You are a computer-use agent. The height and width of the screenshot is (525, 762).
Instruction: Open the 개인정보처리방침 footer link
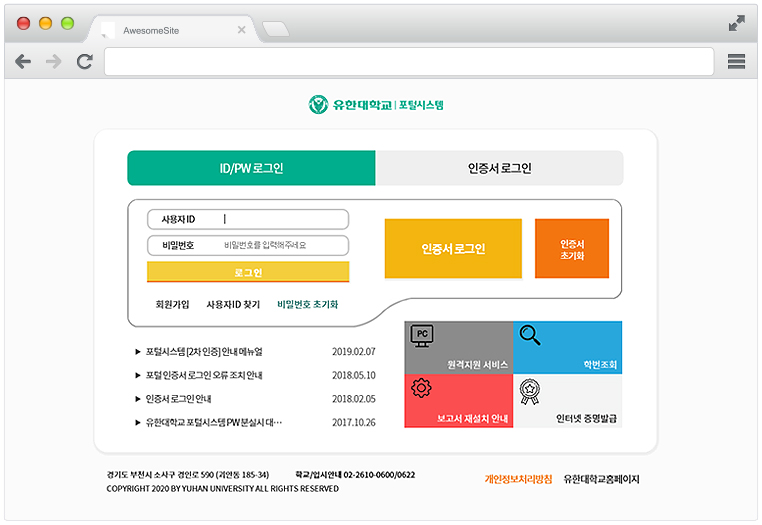[518, 479]
